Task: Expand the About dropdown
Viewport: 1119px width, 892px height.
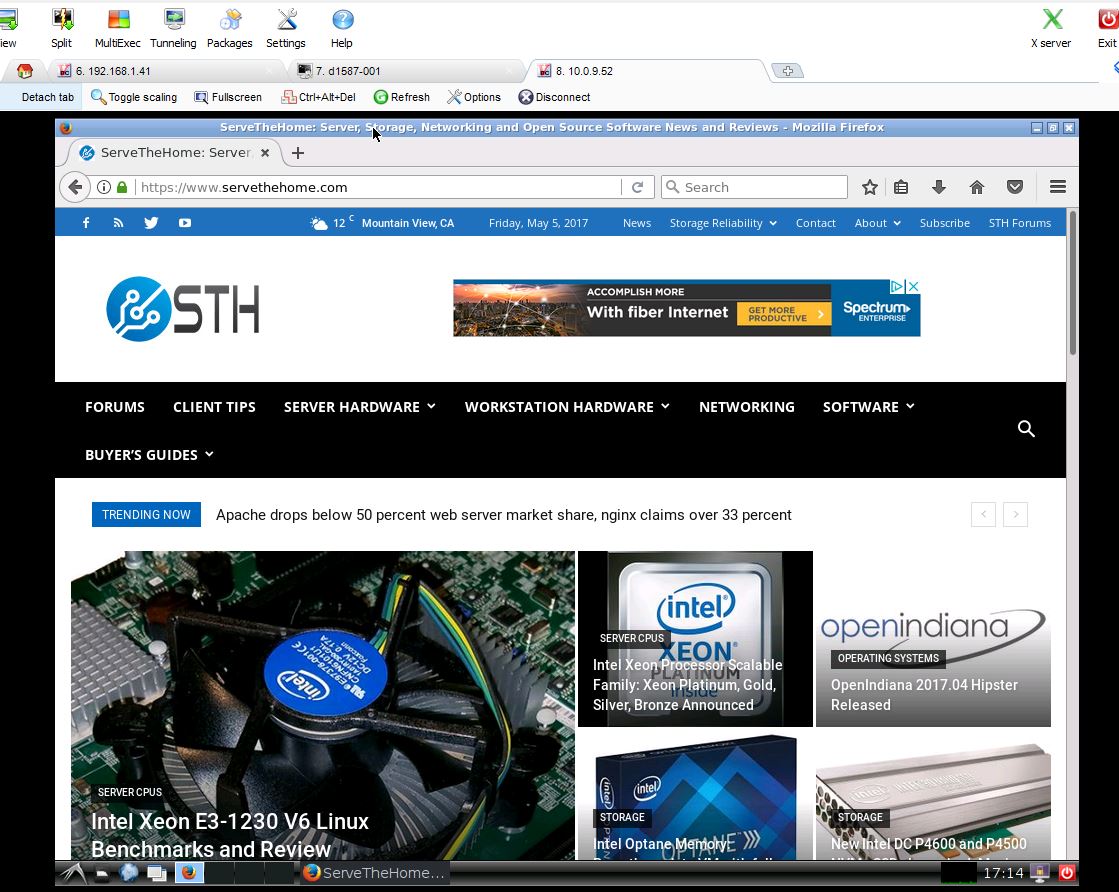Action: 877,223
